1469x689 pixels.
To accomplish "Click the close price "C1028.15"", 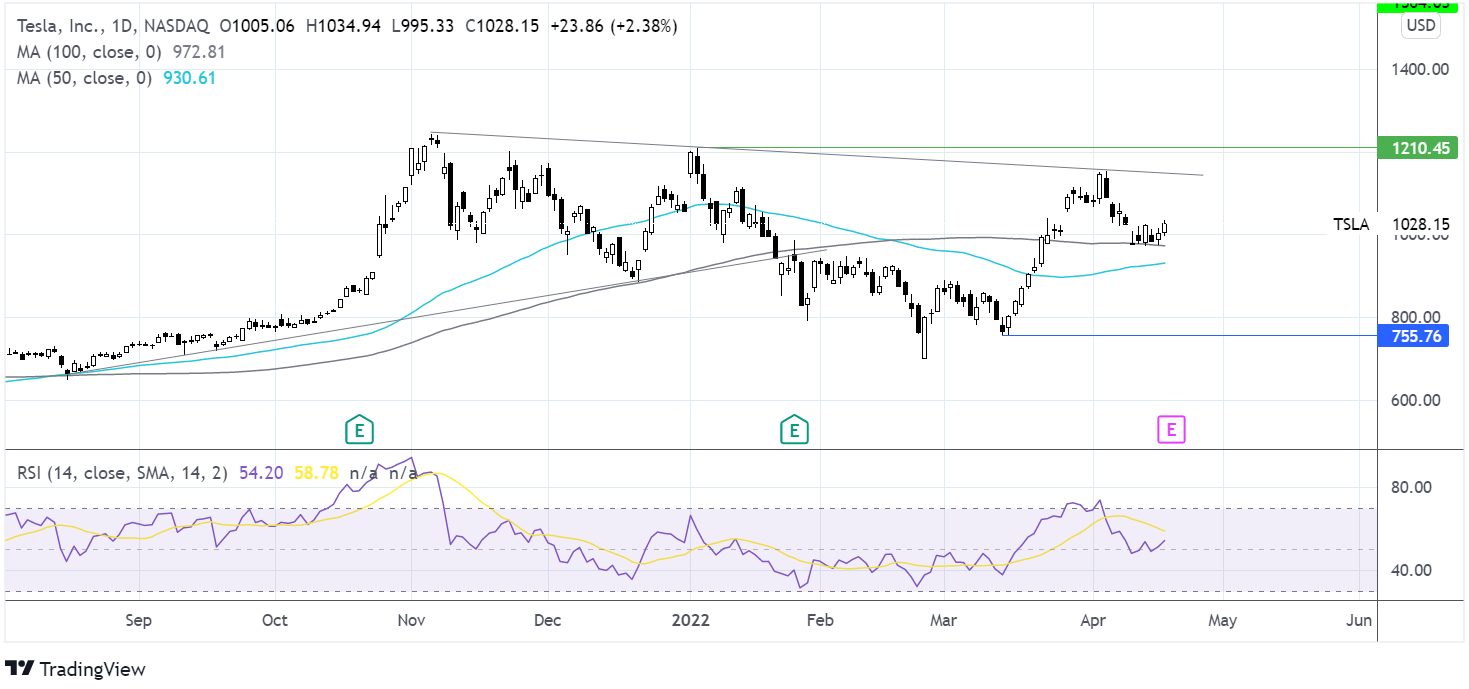I will 504,26.
